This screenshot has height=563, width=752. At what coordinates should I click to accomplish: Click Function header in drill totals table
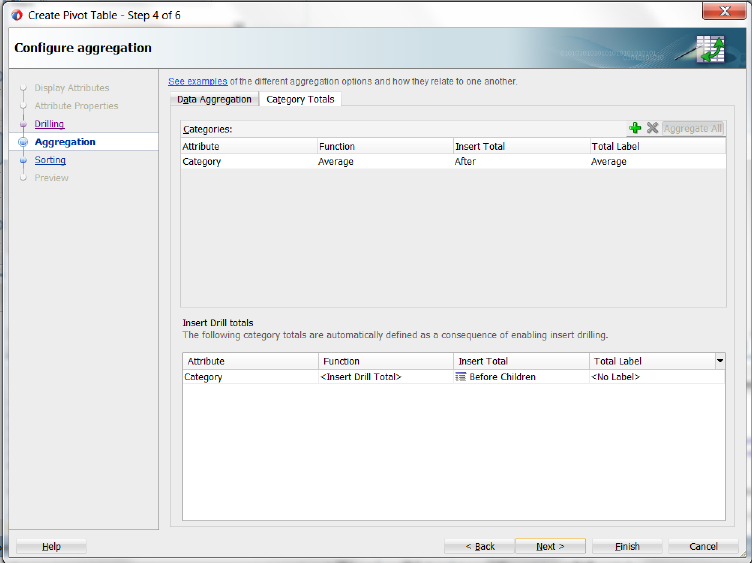[x=386, y=361]
